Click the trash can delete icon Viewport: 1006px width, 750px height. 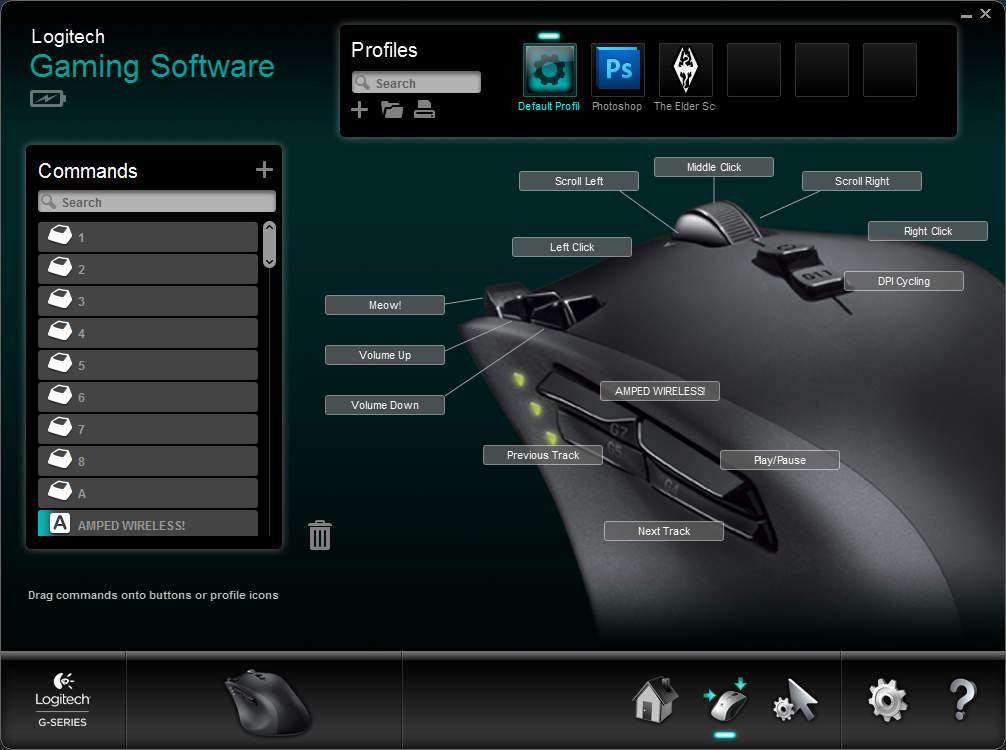point(320,535)
